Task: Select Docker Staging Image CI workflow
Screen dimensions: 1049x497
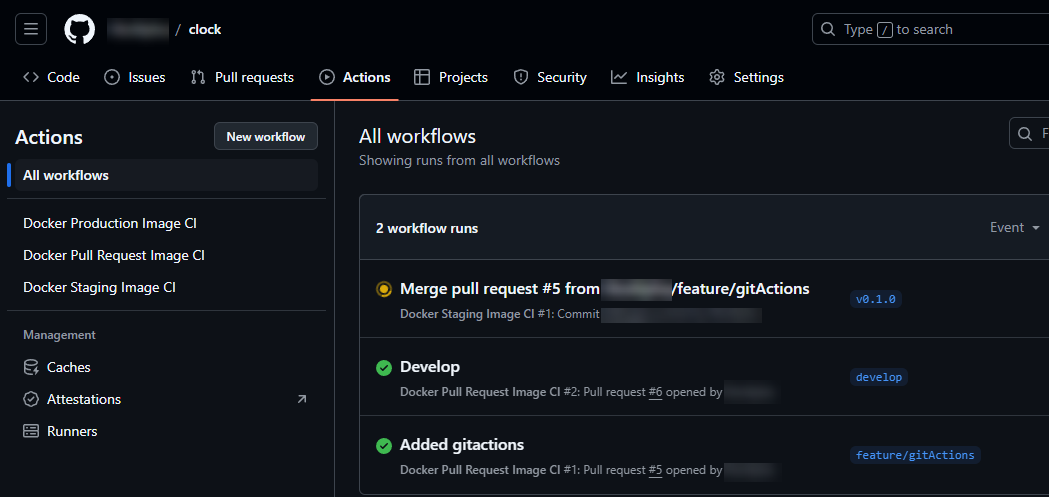Action: coord(99,287)
